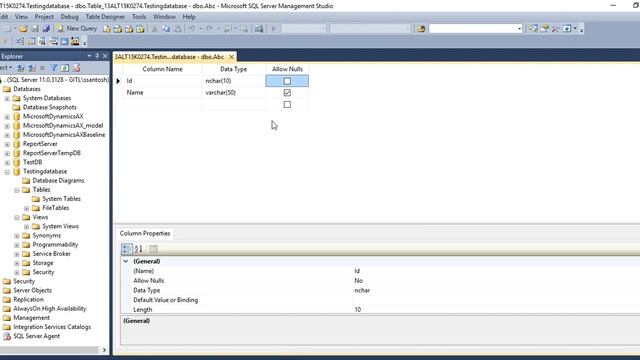Click the Paste icon in the toolbar
Image resolution: width=640 pixels, height=360 pixels.
pyautogui.click(x=178, y=29)
